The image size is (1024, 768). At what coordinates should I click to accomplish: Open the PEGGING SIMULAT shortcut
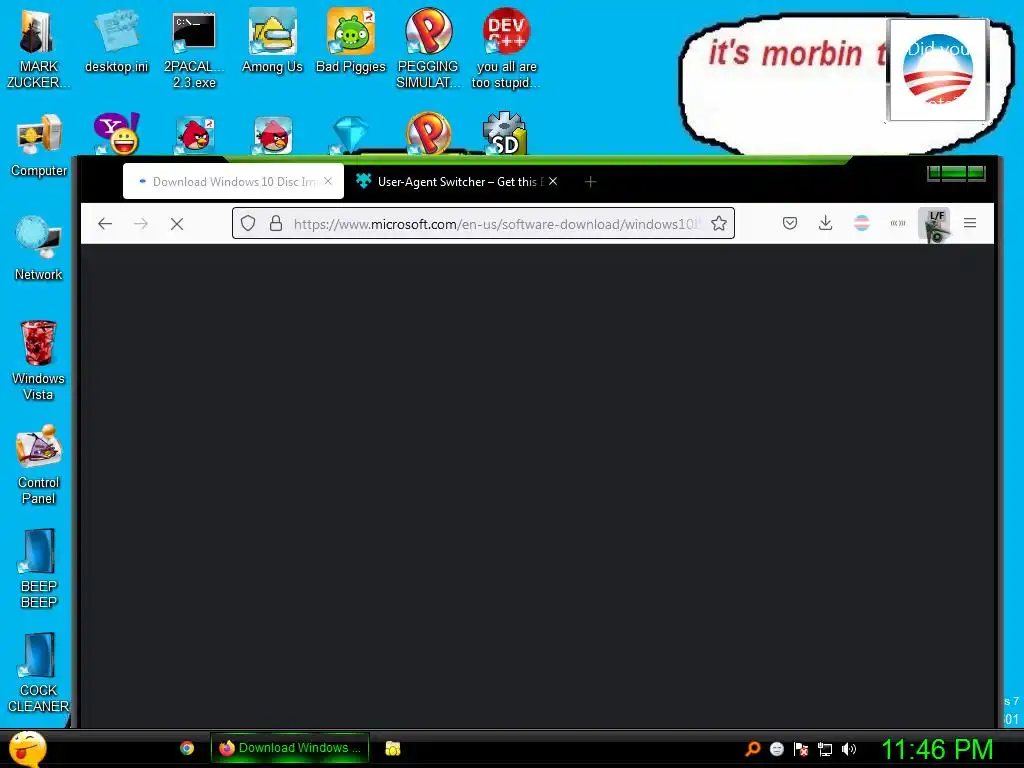428,50
